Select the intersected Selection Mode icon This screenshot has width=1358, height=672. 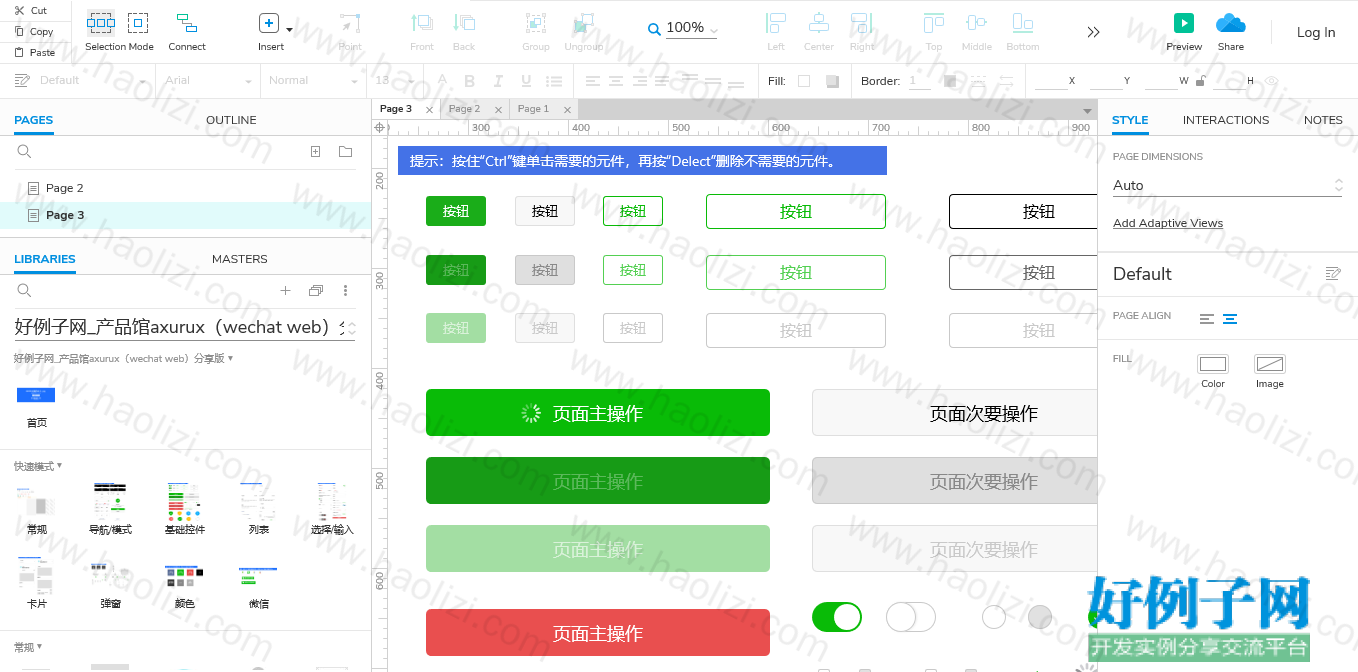point(100,22)
